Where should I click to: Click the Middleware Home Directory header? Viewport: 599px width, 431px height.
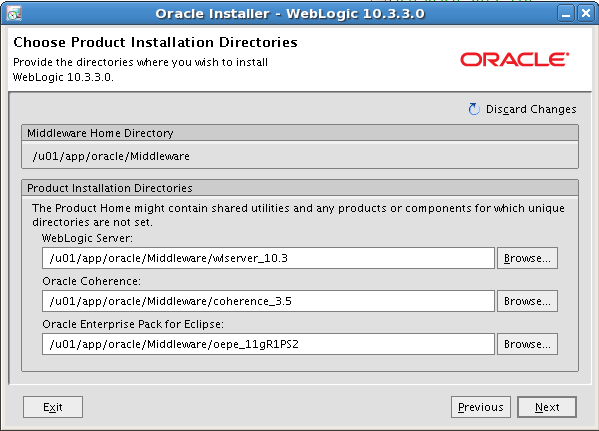point(300,133)
